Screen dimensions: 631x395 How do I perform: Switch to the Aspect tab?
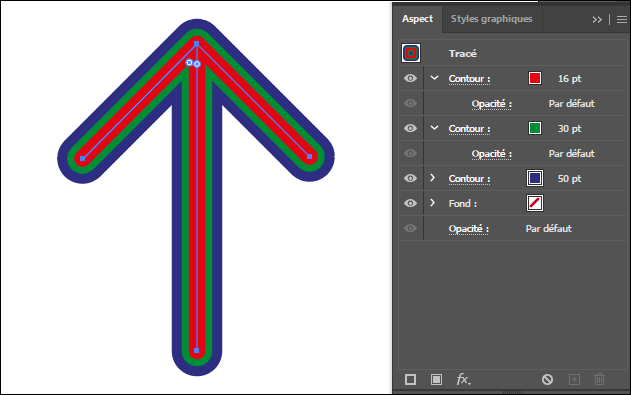click(x=417, y=19)
